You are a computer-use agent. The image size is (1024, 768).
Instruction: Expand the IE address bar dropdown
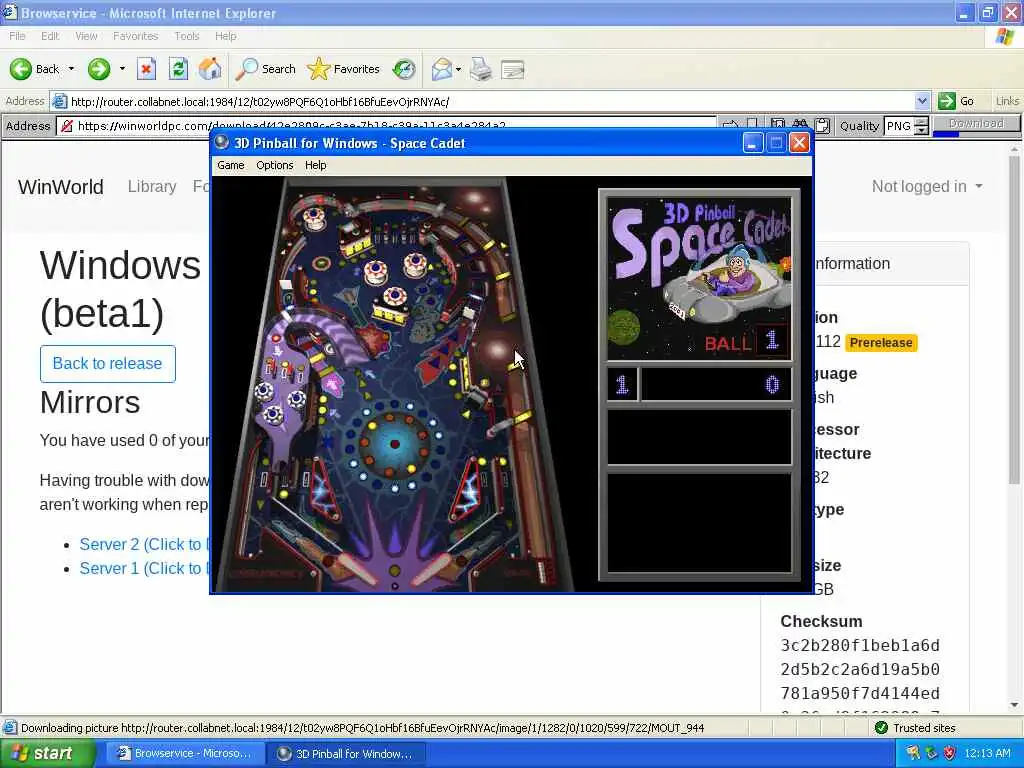click(x=921, y=101)
